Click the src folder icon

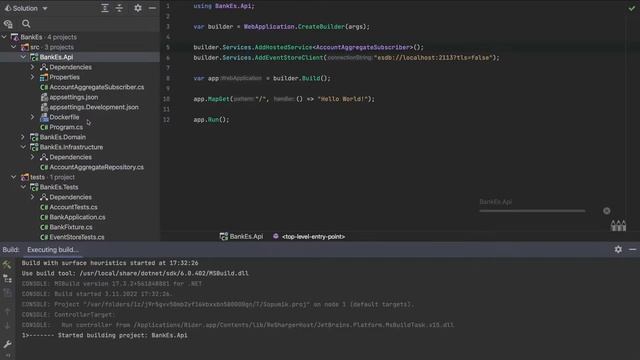(25, 47)
